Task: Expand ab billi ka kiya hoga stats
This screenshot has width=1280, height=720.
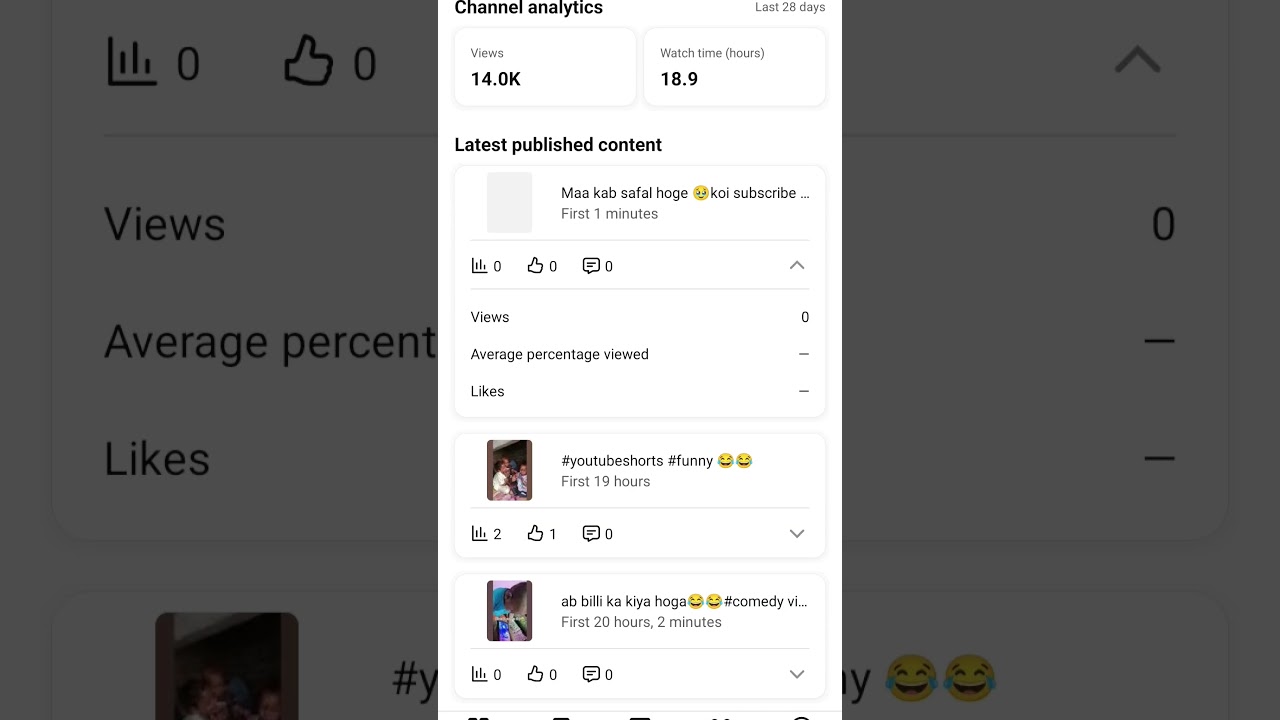Action: click(797, 674)
